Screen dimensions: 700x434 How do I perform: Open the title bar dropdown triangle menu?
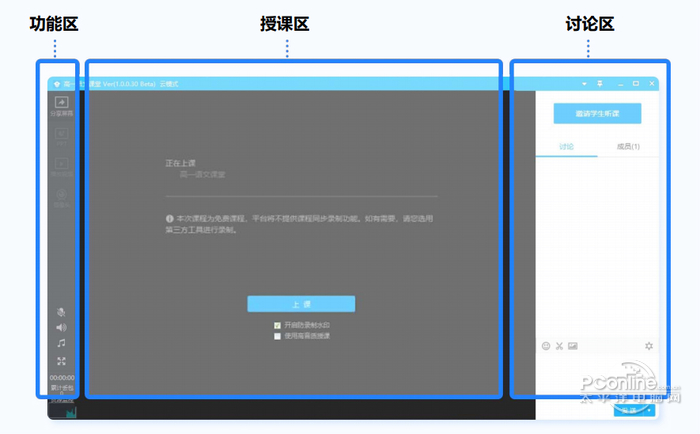584,84
